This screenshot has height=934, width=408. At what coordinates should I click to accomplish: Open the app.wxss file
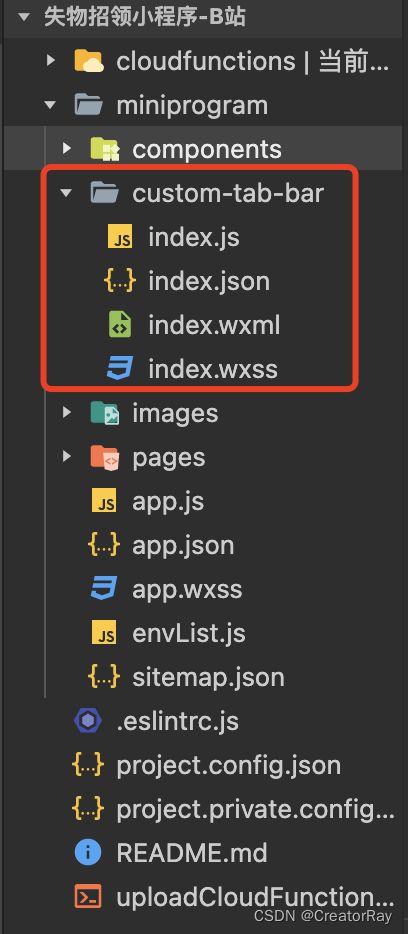pos(188,590)
